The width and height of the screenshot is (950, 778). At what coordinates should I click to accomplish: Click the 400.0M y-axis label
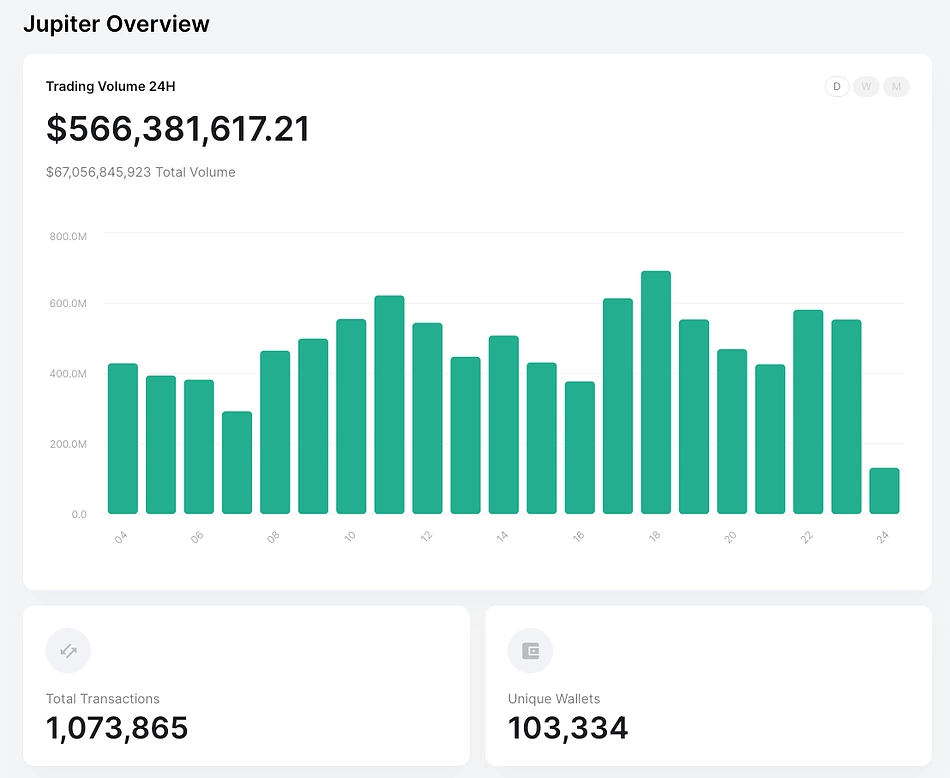point(68,373)
